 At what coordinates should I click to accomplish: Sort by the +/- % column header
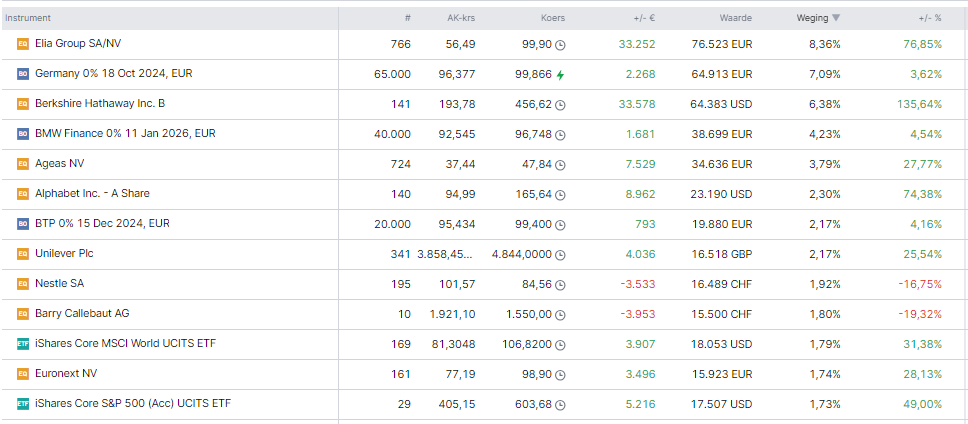(x=930, y=18)
